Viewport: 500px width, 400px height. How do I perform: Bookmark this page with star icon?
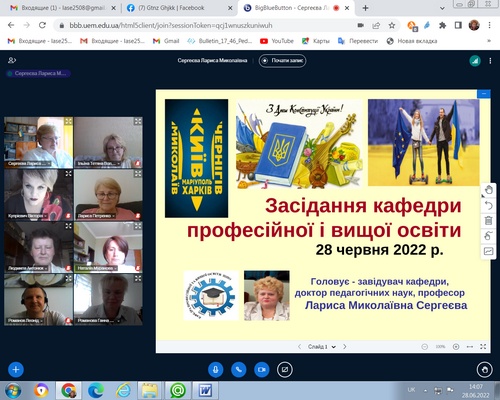[392, 25]
